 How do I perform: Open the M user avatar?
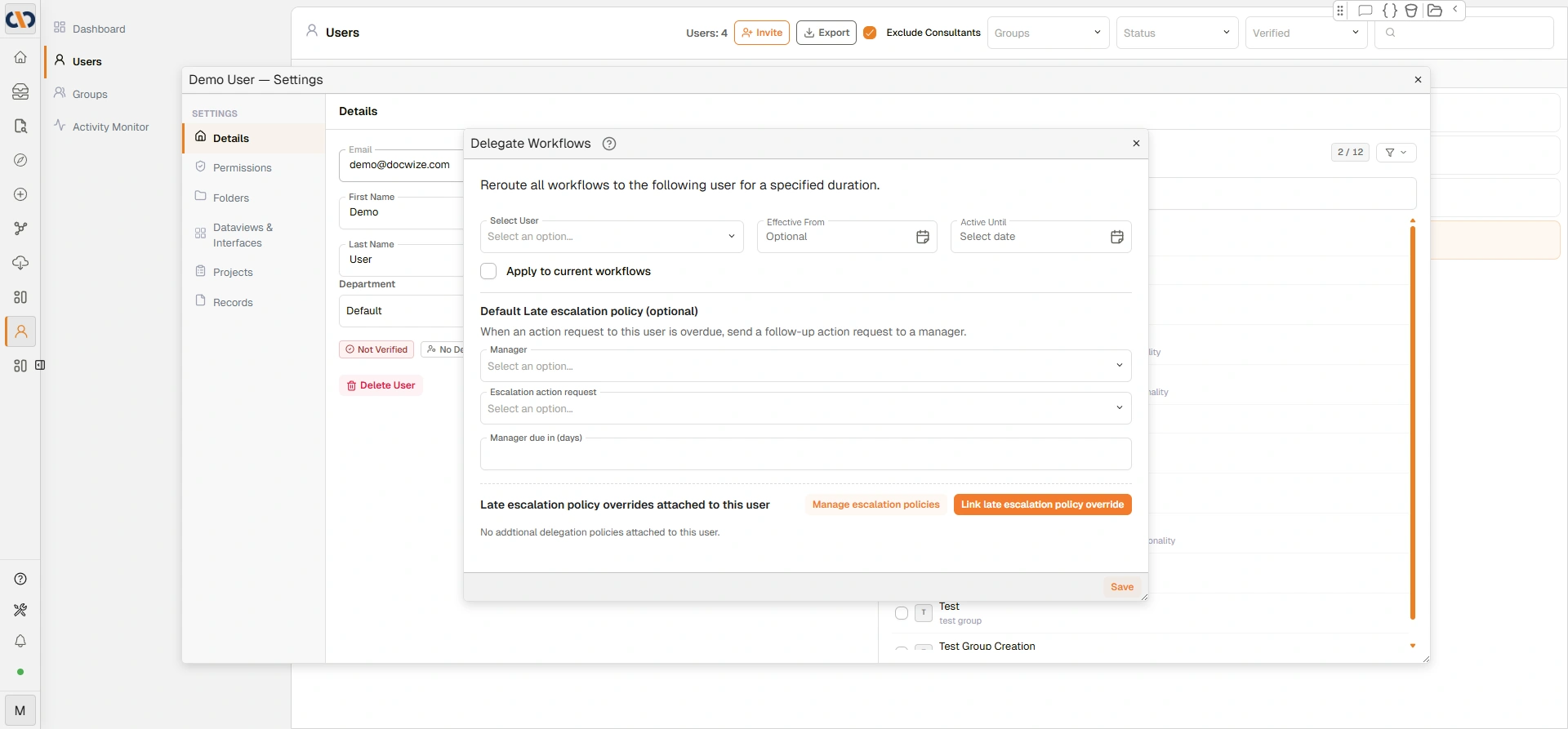[20, 710]
